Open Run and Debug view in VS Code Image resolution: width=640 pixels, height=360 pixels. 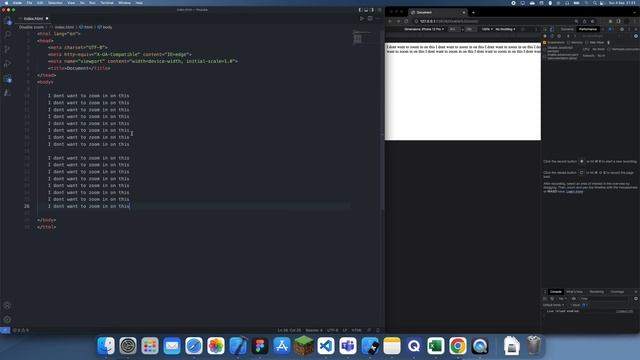tap(8, 64)
